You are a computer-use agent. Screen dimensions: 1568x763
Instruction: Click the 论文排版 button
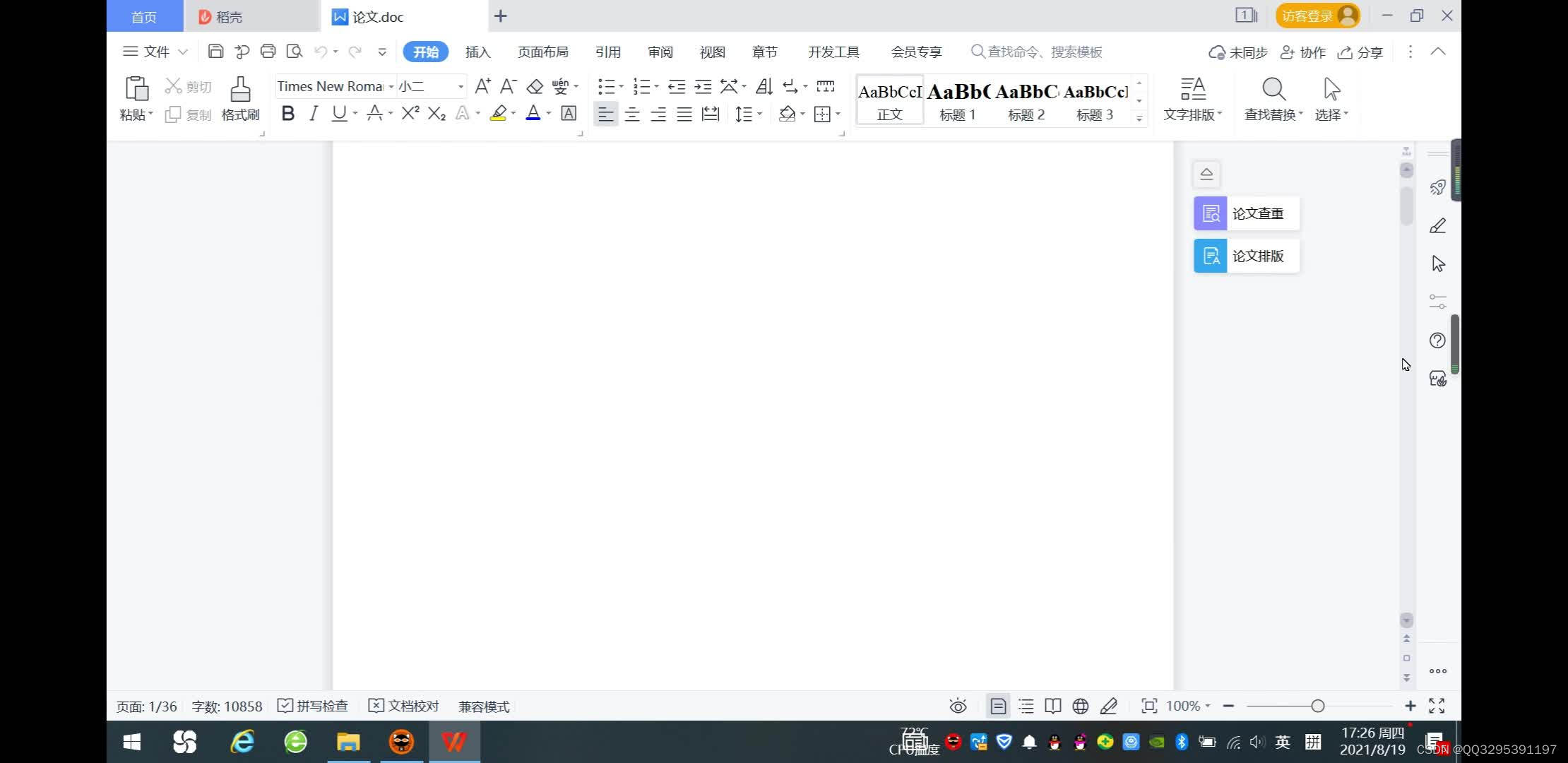click(x=1247, y=256)
